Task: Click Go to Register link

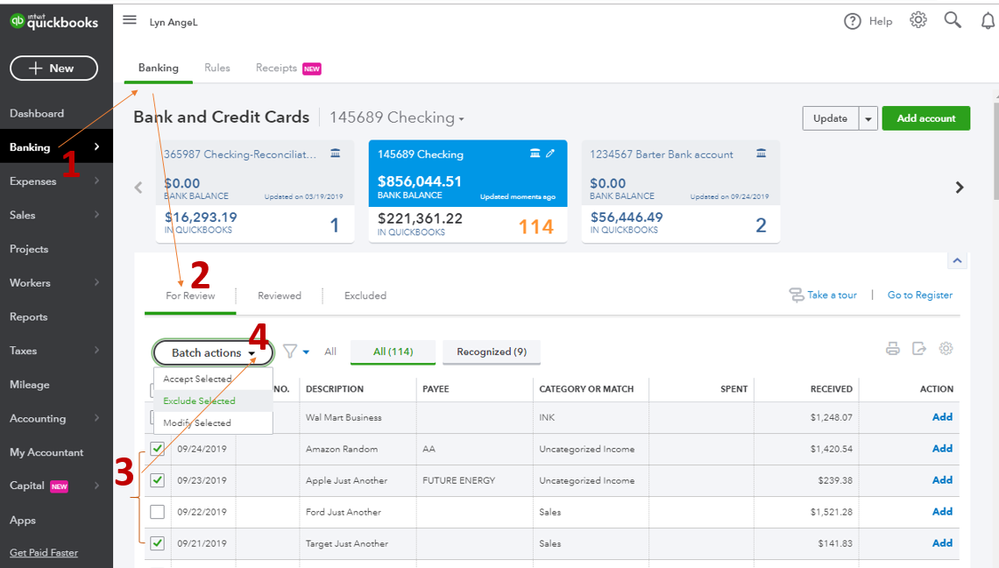Action: coord(920,295)
